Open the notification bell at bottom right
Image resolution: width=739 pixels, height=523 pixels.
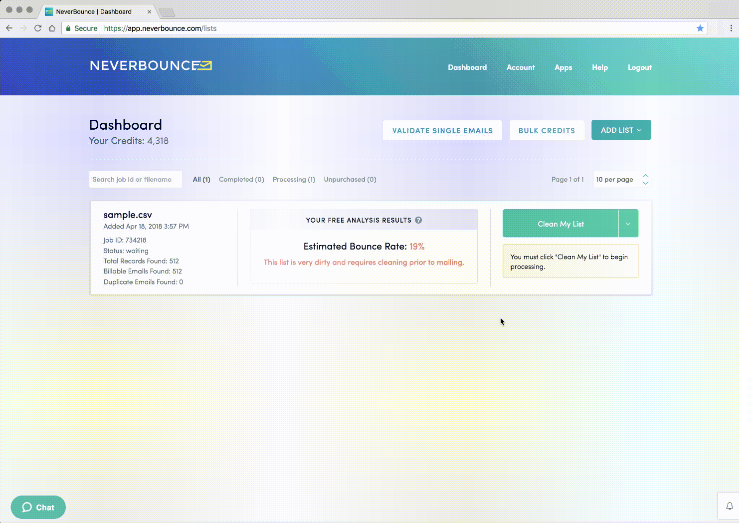729,506
